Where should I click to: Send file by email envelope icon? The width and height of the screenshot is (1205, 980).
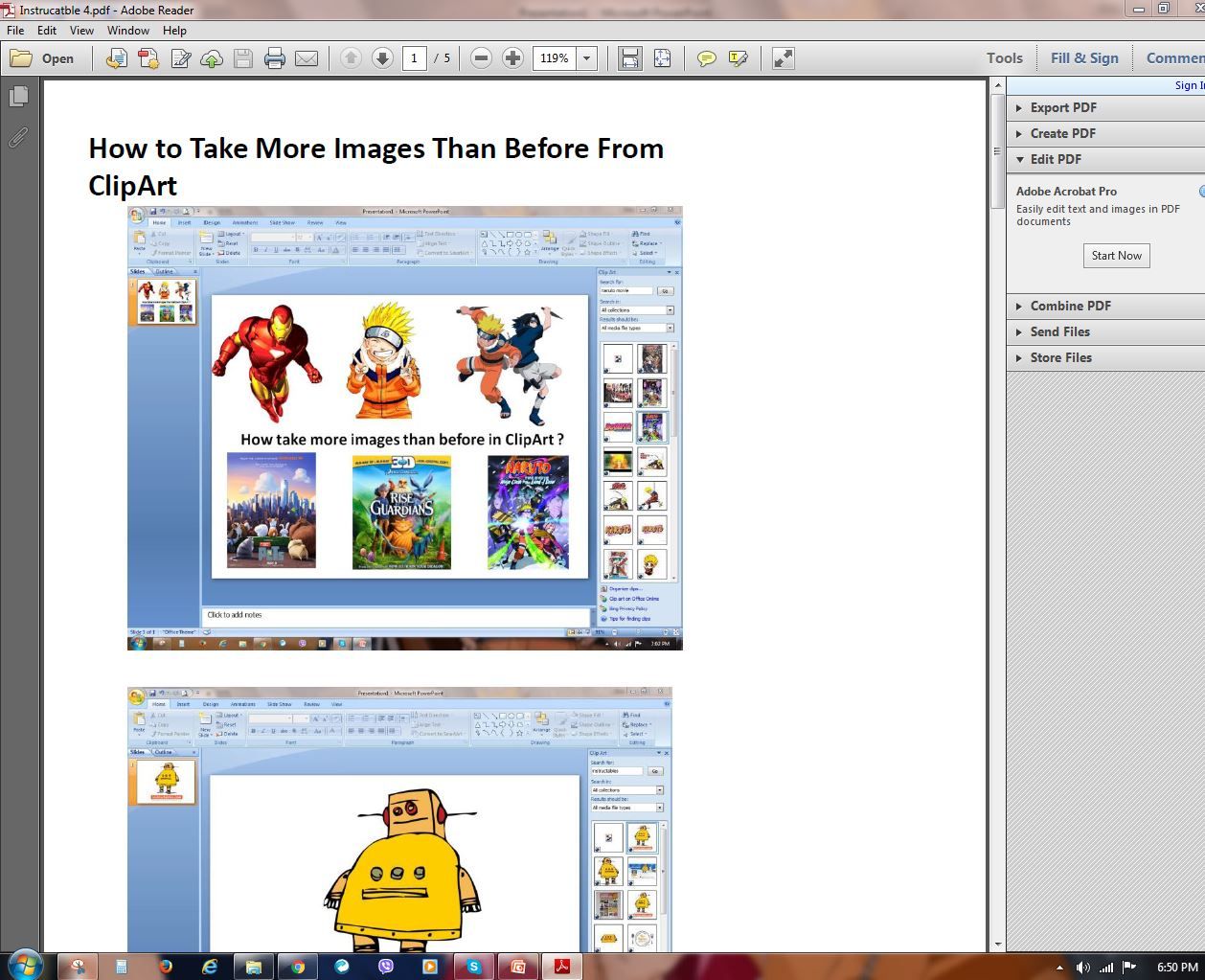click(307, 58)
